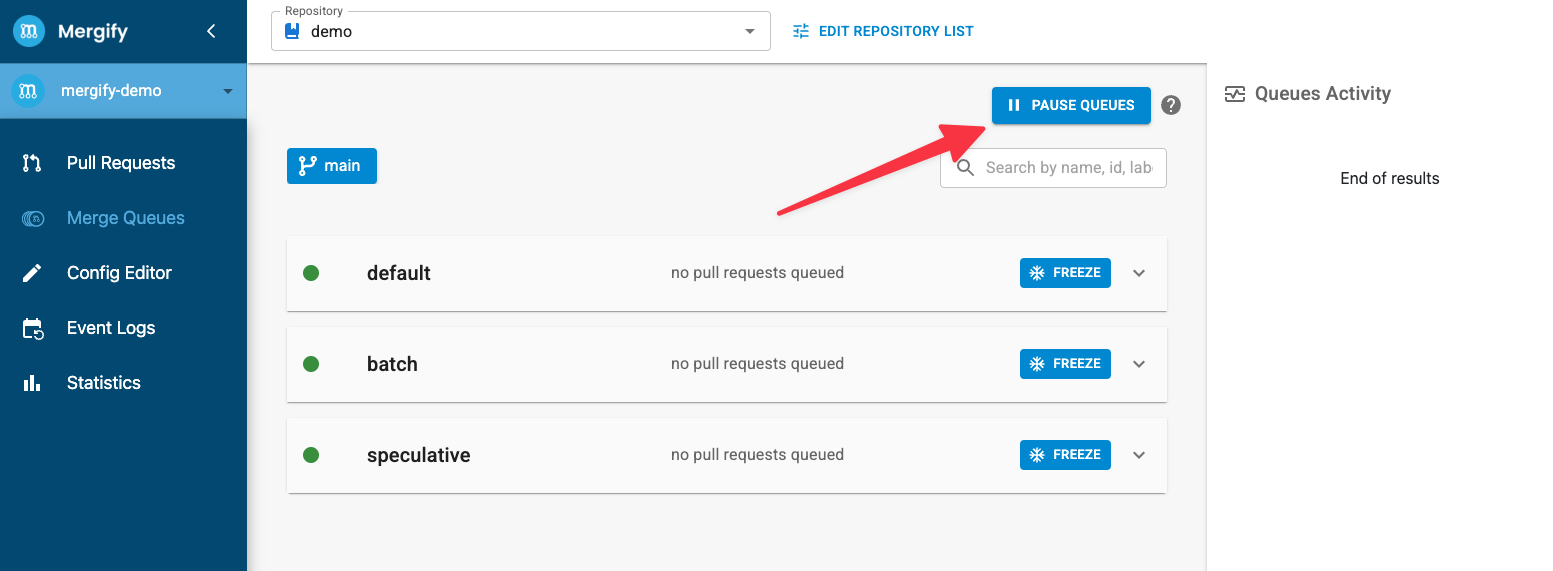Click the Queues Activity heading icon
Screen dimensions: 1553x571
click(x=1235, y=94)
